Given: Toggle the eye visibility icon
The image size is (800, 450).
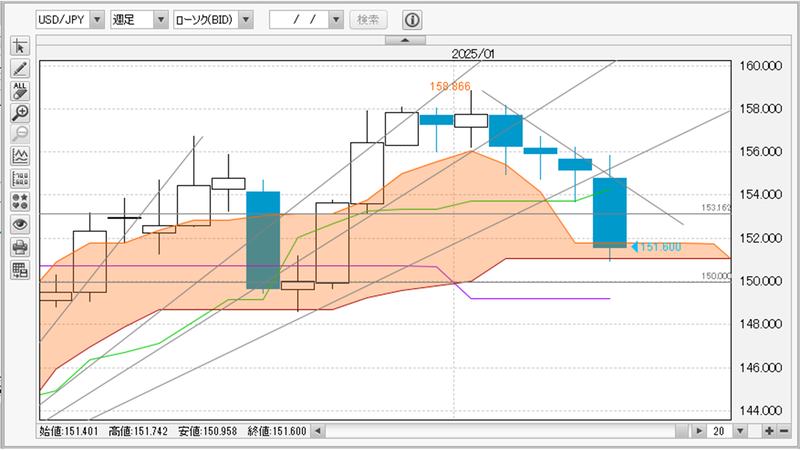Looking at the screenshot, I should tap(20, 224).
